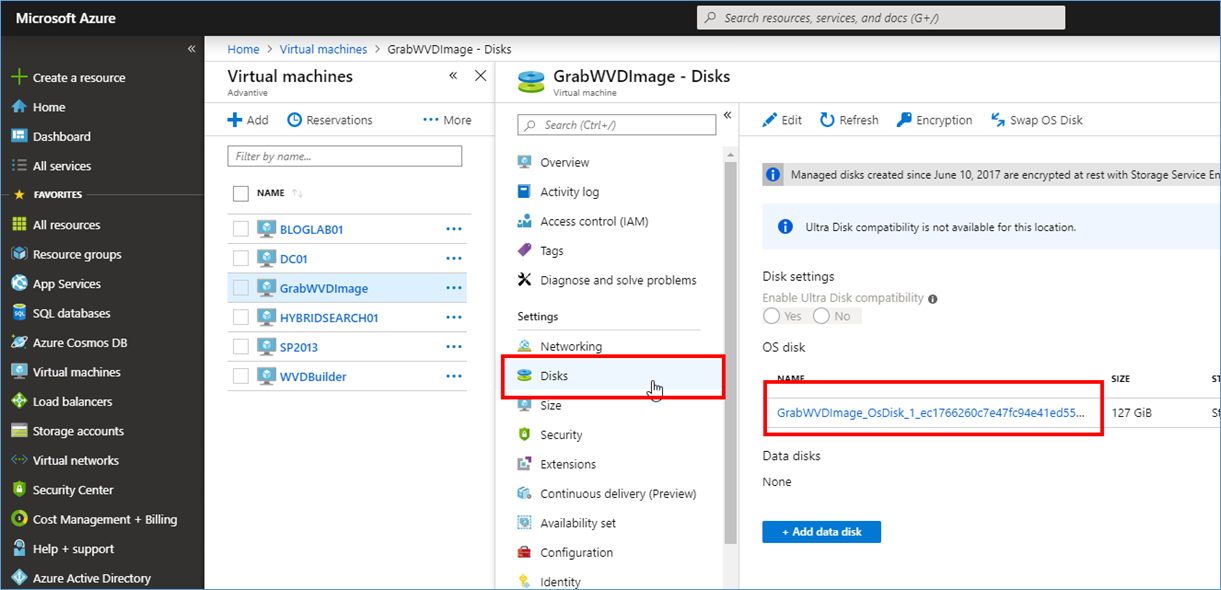This screenshot has height=590, width=1221.
Task: Click the Cost Management + Billing icon
Action: (x=18, y=520)
